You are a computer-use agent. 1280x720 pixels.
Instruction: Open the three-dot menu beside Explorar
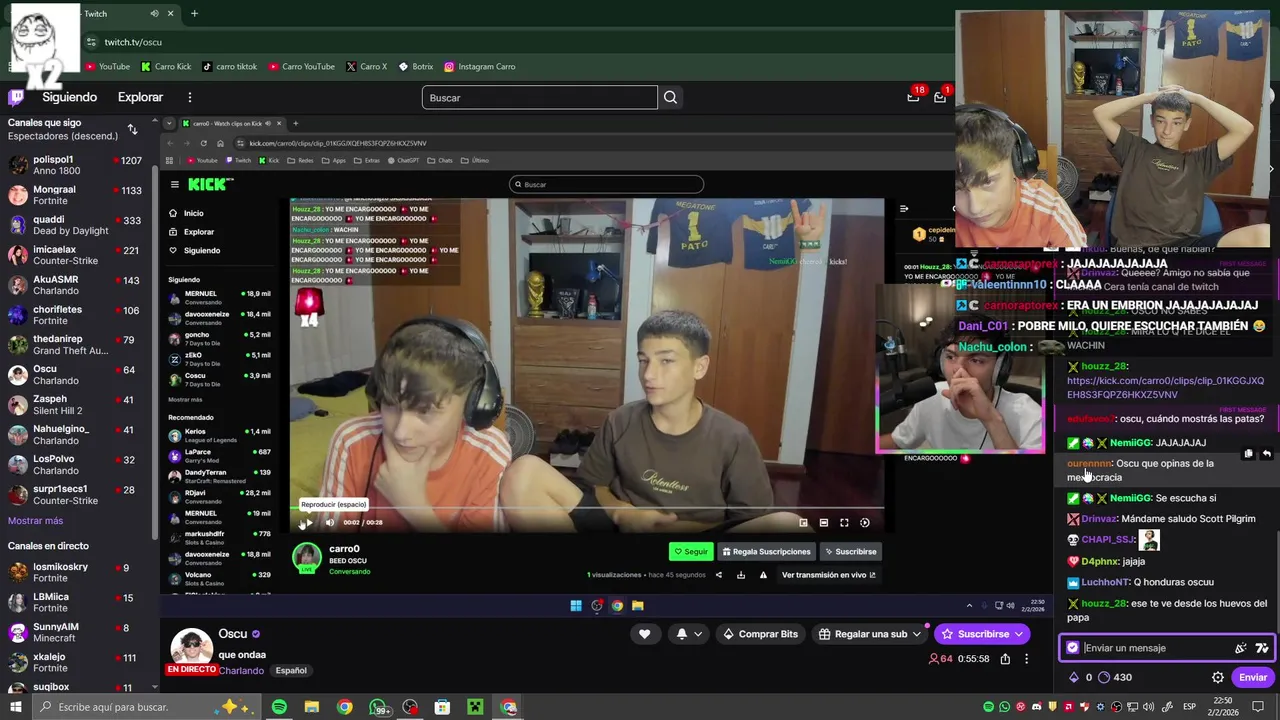[189, 97]
